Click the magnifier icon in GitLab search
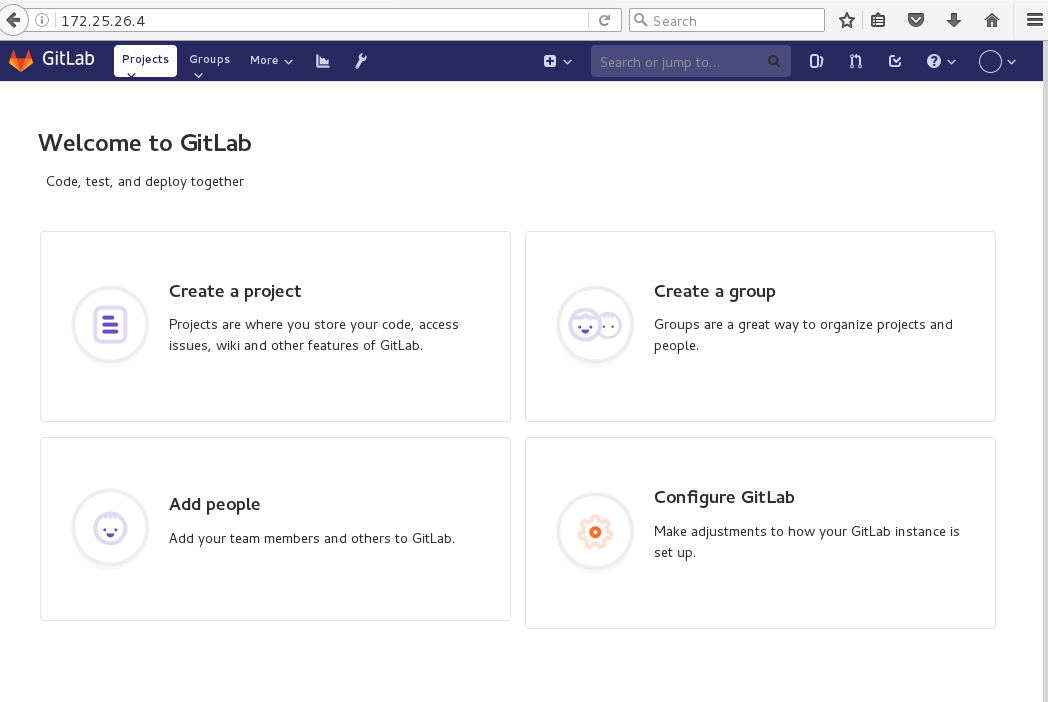Image resolution: width=1048 pixels, height=702 pixels. (774, 62)
